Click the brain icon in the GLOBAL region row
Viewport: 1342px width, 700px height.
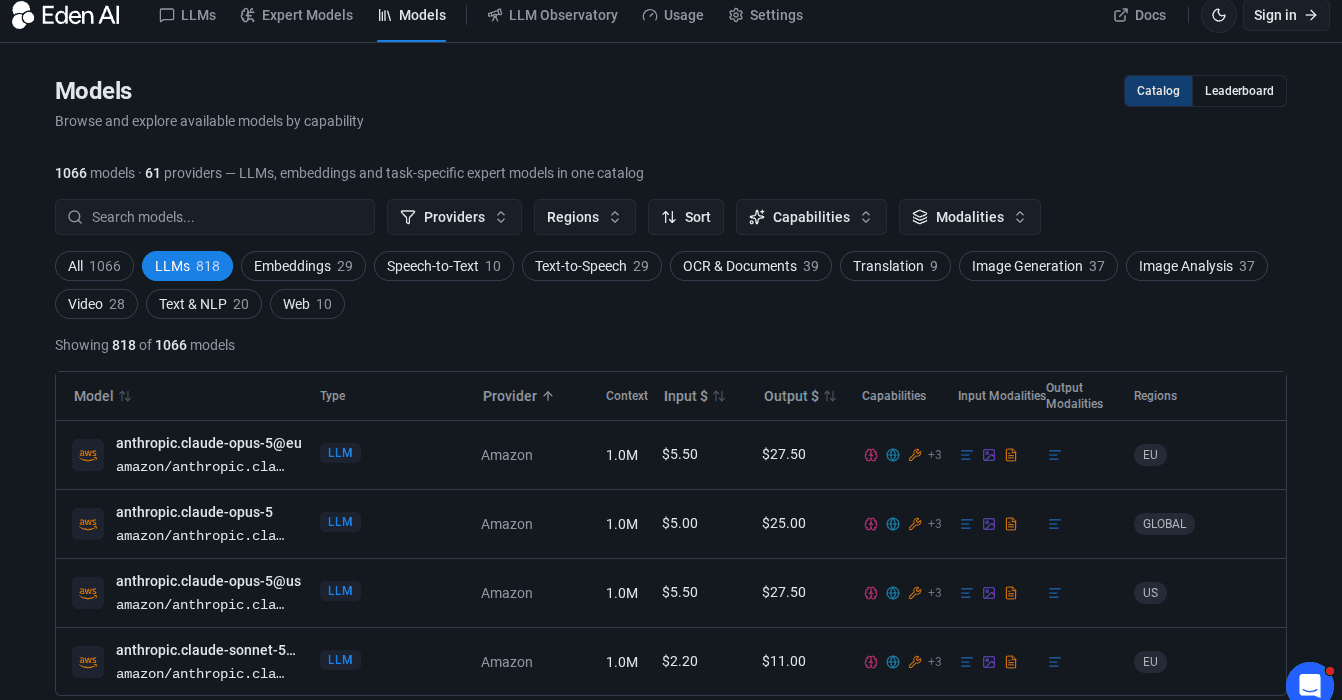pos(871,524)
